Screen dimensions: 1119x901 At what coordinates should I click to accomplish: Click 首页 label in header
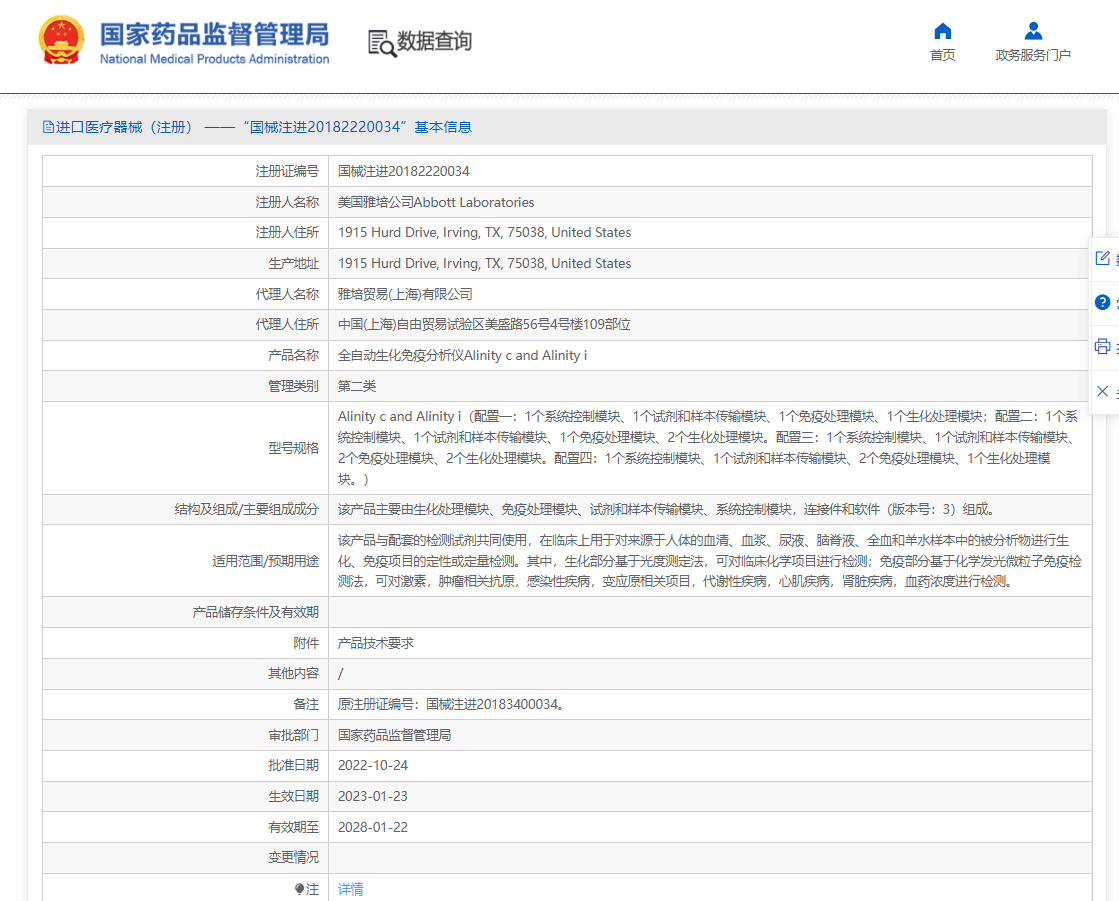click(x=943, y=55)
